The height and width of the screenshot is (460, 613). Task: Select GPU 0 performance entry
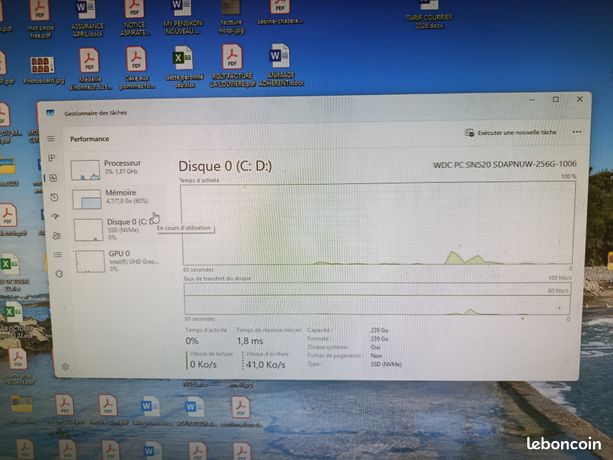[120, 261]
